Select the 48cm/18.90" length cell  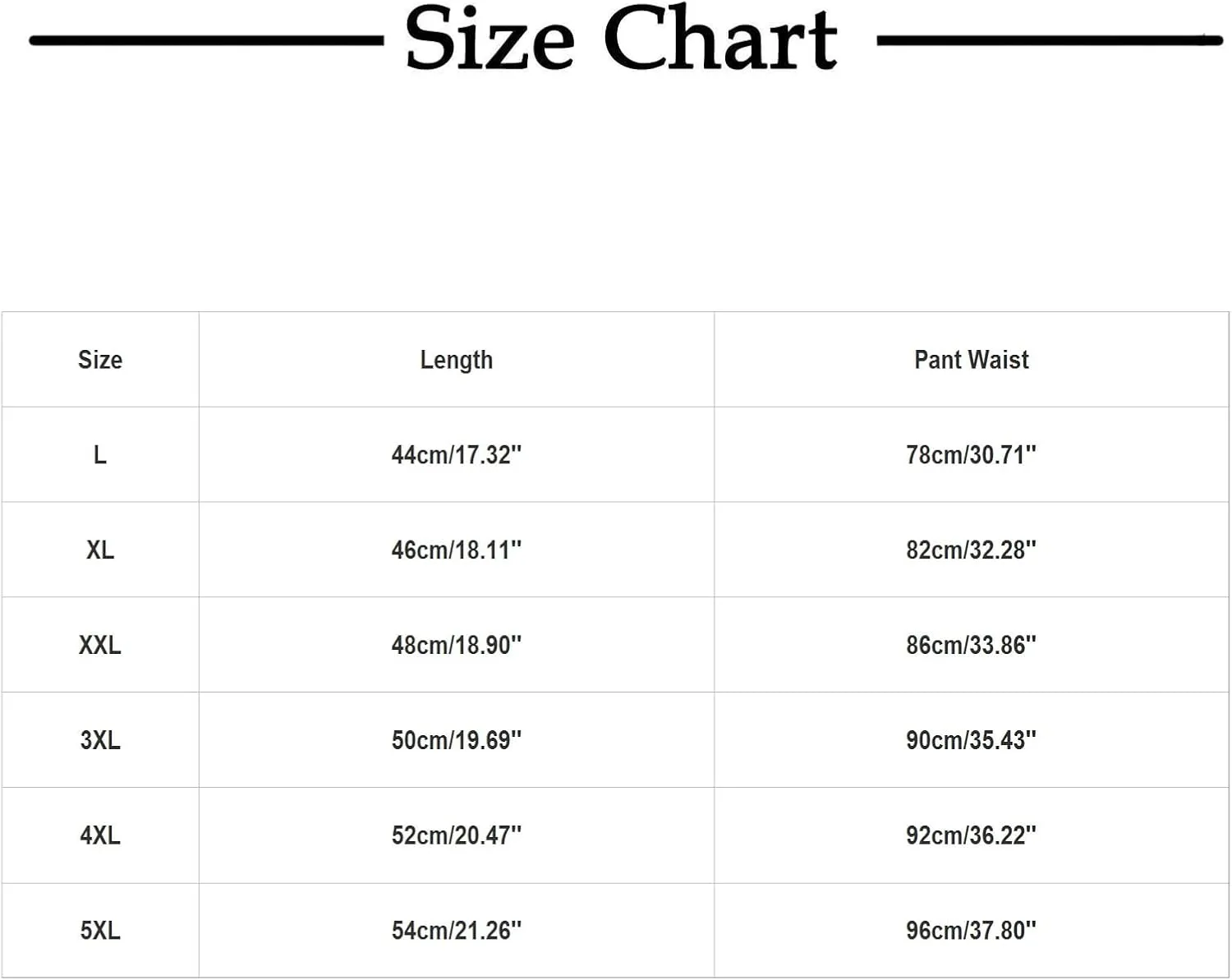click(457, 645)
